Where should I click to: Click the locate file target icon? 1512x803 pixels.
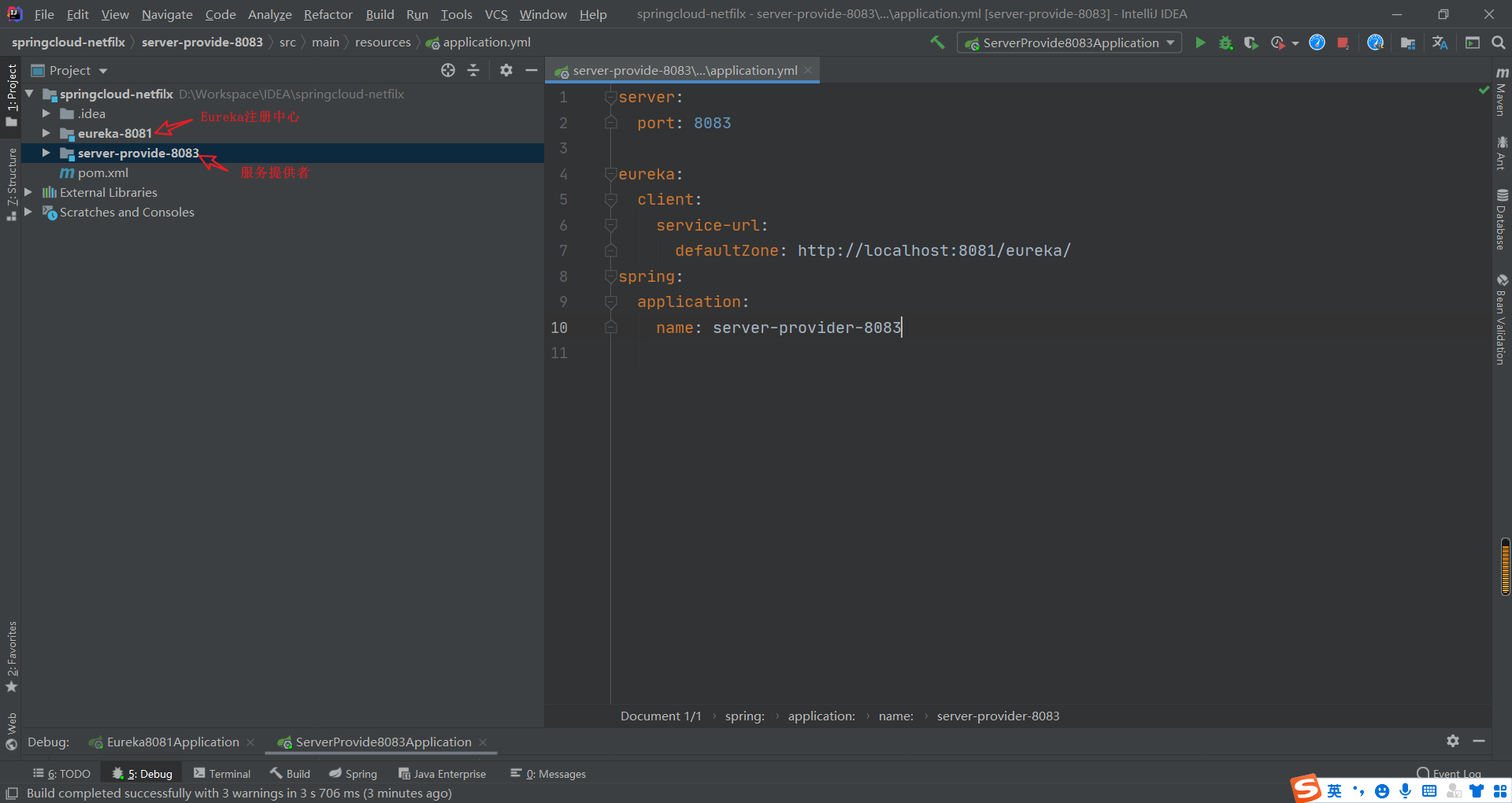click(x=448, y=70)
